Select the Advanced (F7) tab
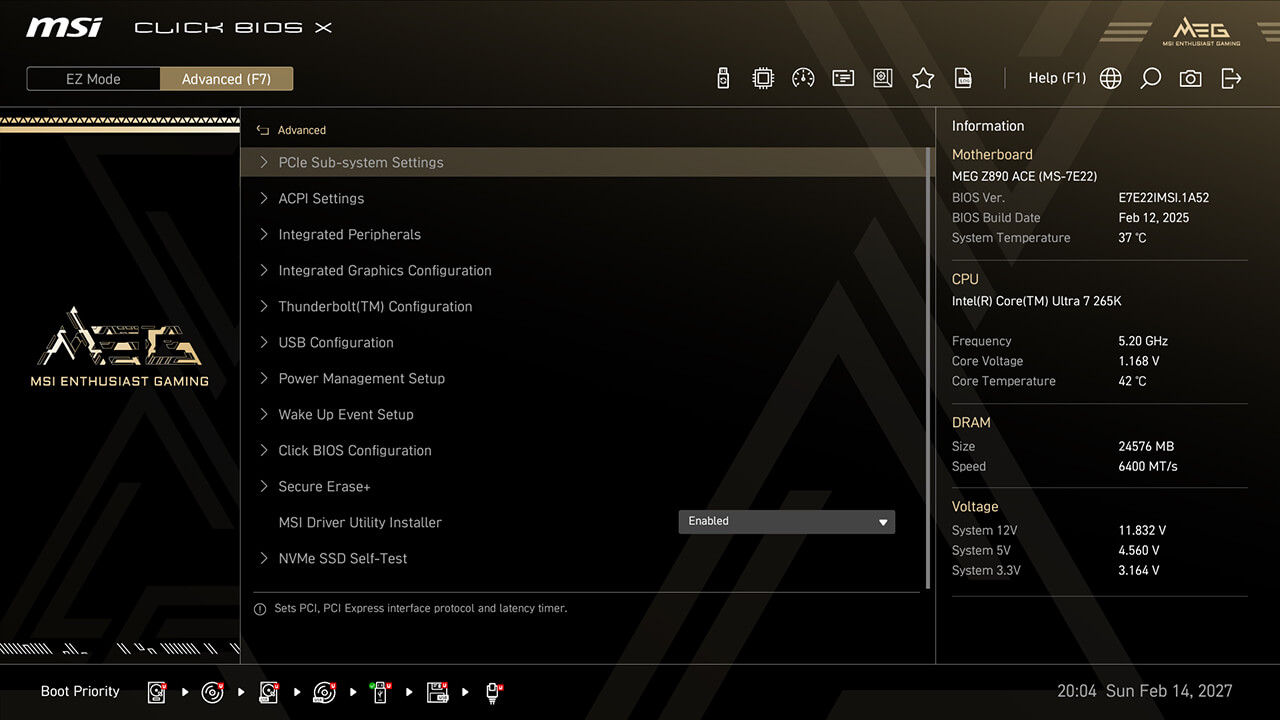This screenshot has width=1280, height=720. [x=226, y=79]
